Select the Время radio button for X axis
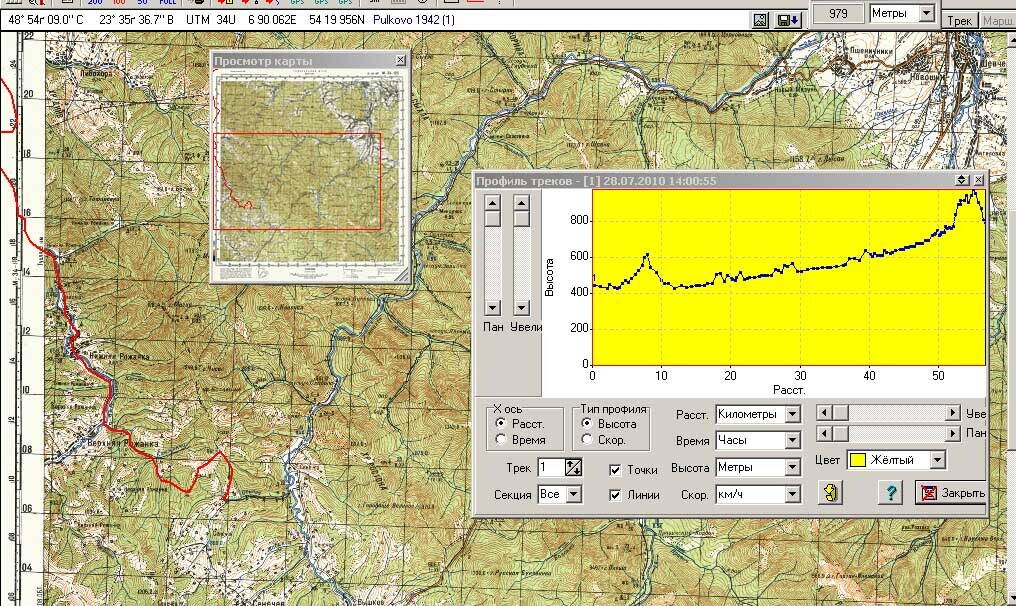This screenshot has height=606, width=1016. tap(499, 440)
